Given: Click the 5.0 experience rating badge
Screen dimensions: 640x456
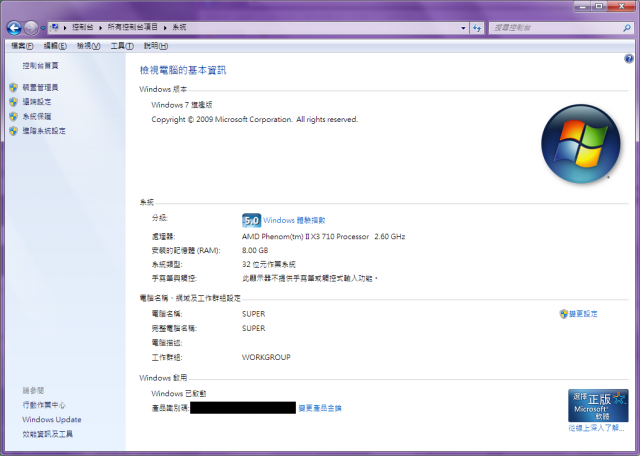Looking at the screenshot, I should click(x=251, y=220).
